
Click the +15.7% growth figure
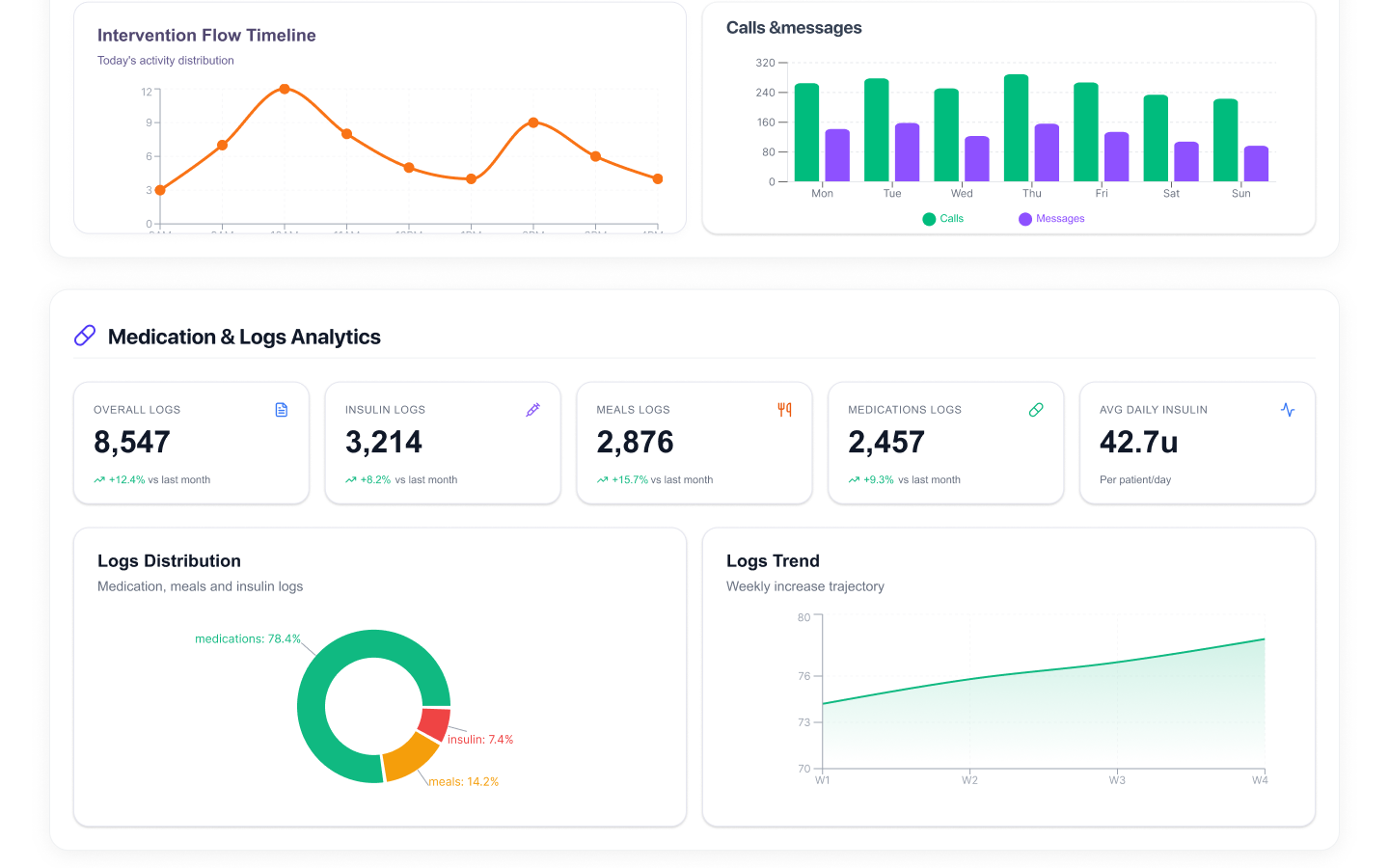[x=630, y=479]
